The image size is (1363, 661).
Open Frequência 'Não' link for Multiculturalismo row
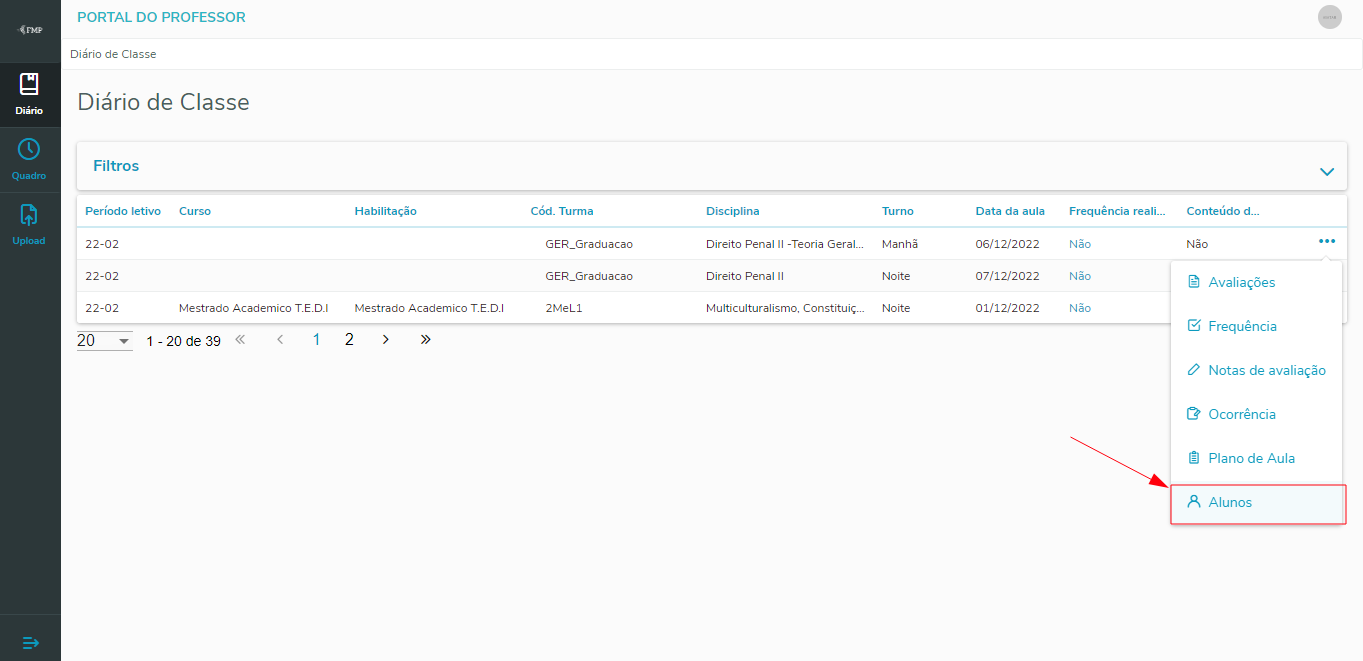click(1080, 308)
